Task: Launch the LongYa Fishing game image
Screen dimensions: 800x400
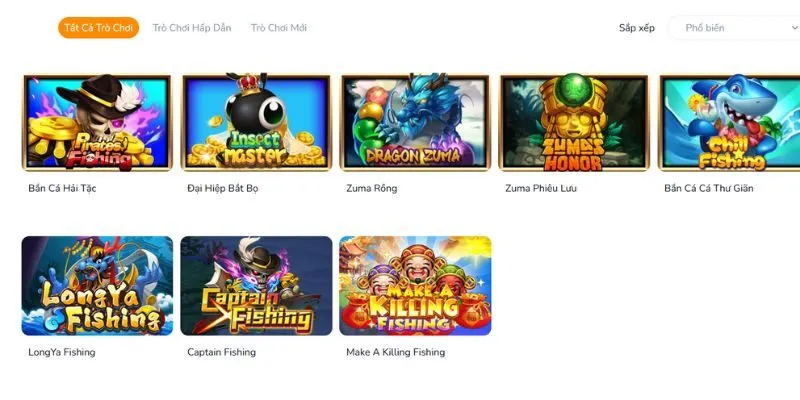Action: coord(97,286)
